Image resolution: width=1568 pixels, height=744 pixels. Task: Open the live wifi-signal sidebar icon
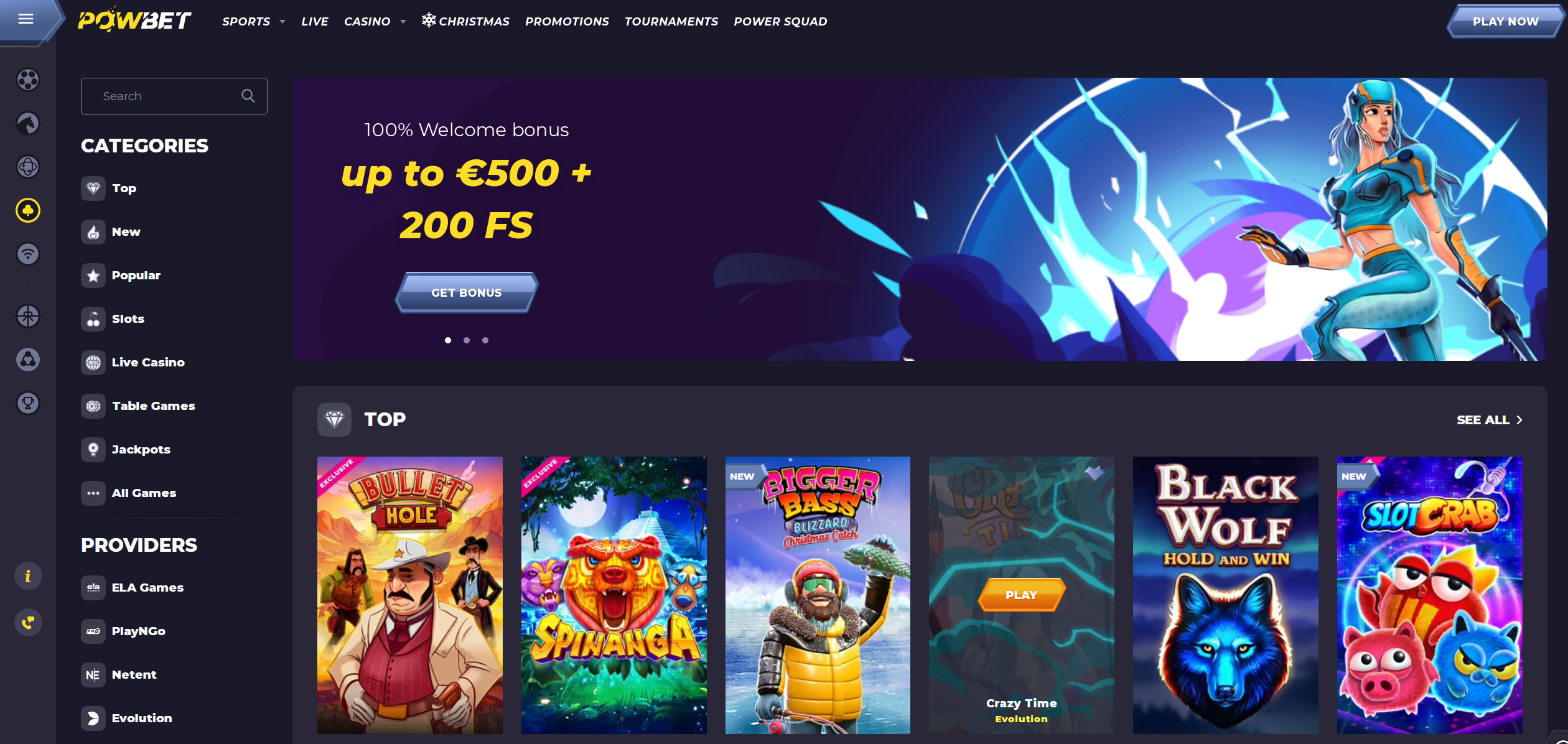(28, 254)
